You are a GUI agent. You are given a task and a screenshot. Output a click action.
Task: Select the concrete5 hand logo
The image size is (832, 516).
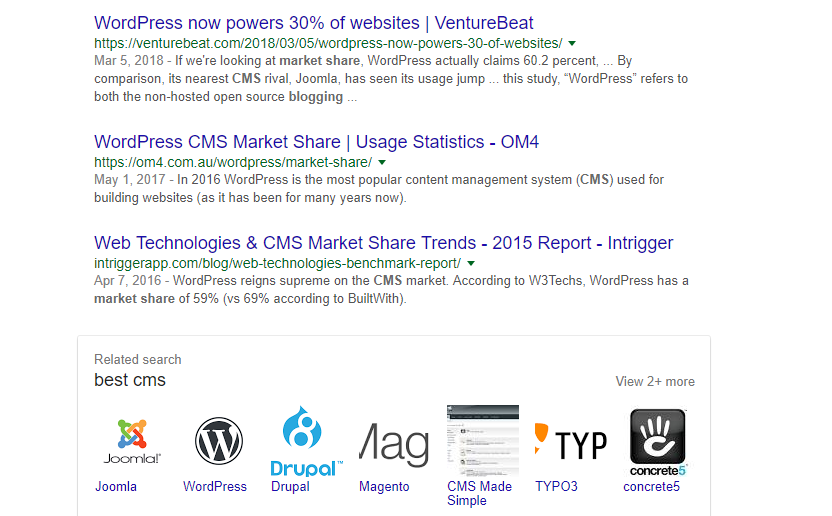click(x=658, y=442)
